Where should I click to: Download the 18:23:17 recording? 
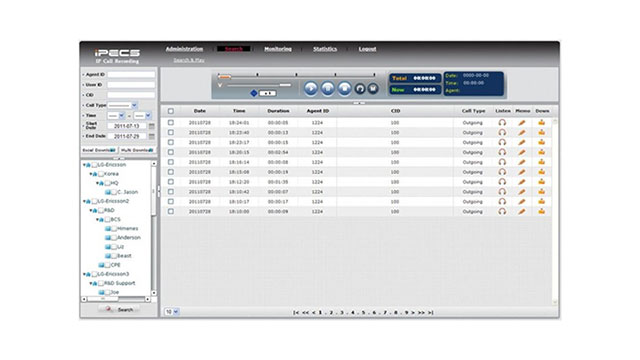coord(541,142)
